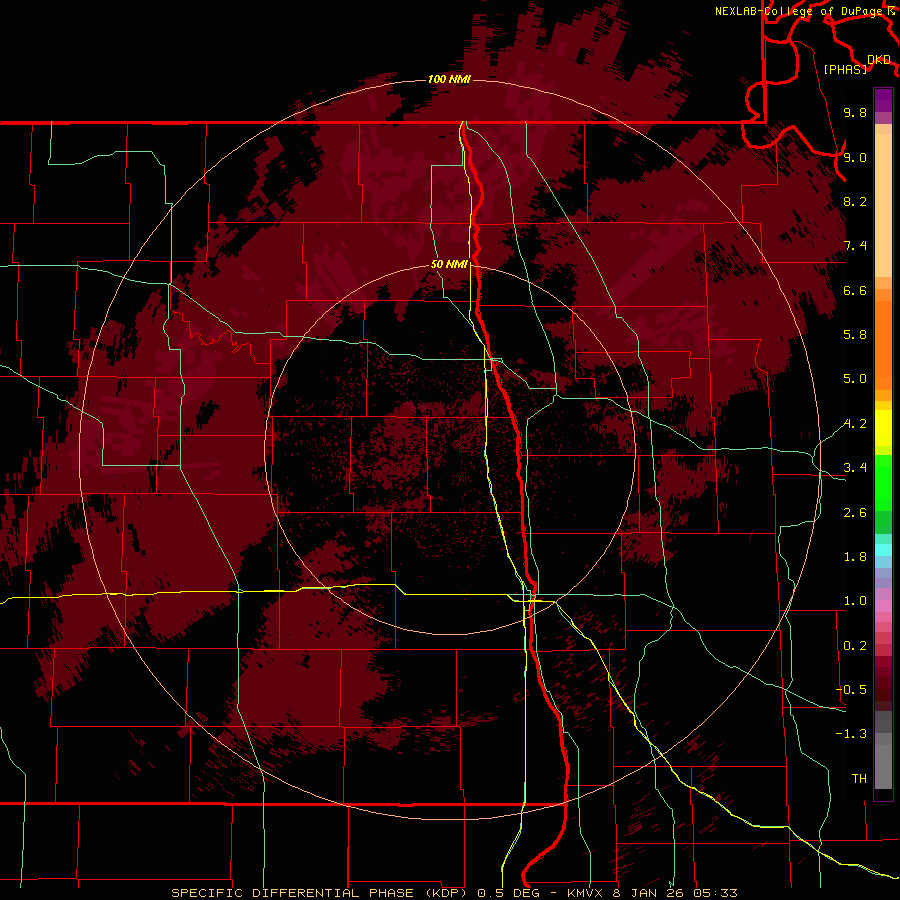Click the bright yellow color bar segment
This screenshot has width=900, height=900.
[883, 428]
